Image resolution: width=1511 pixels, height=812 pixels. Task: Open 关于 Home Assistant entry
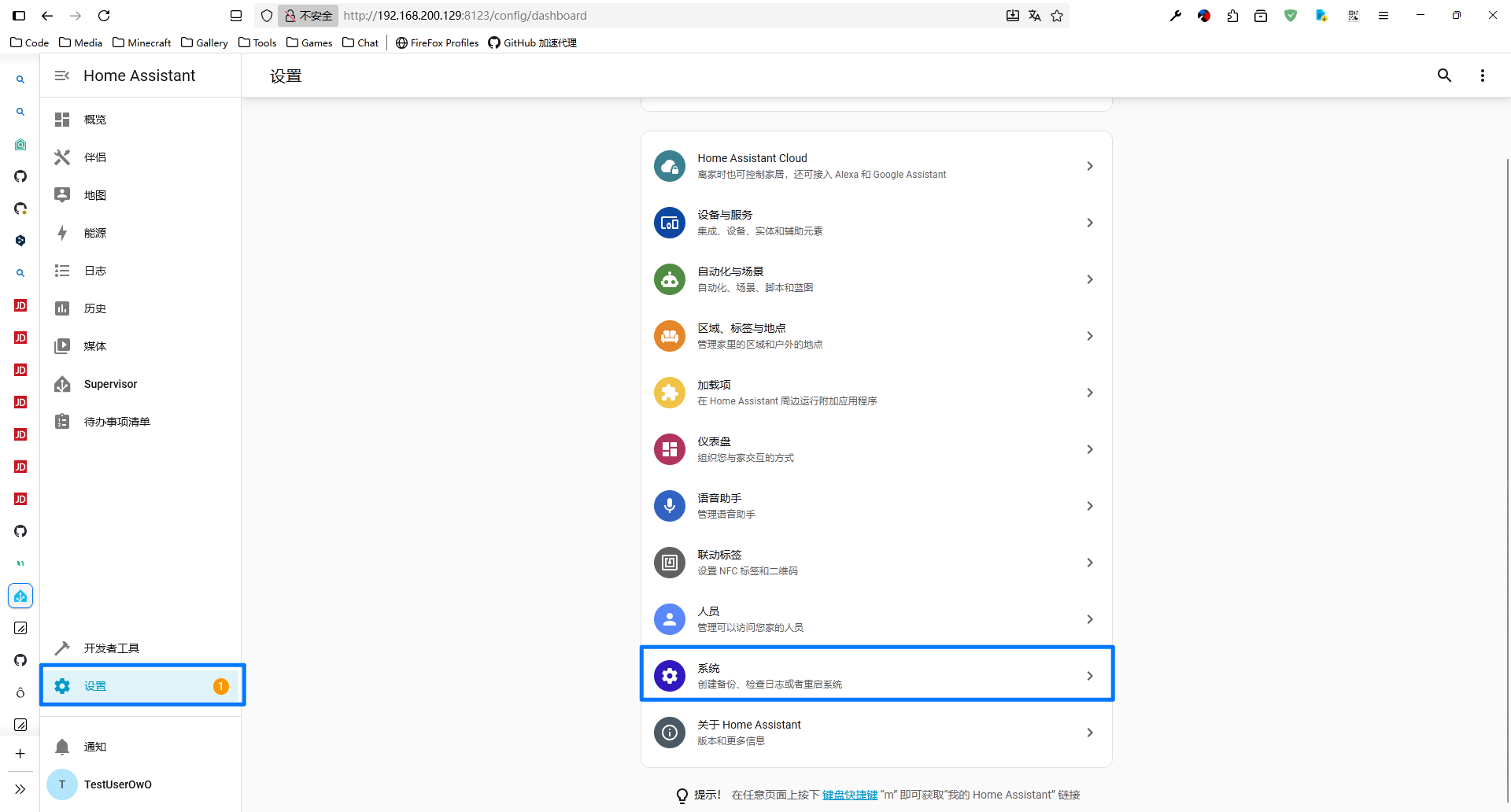pyautogui.click(x=876, y=733)
